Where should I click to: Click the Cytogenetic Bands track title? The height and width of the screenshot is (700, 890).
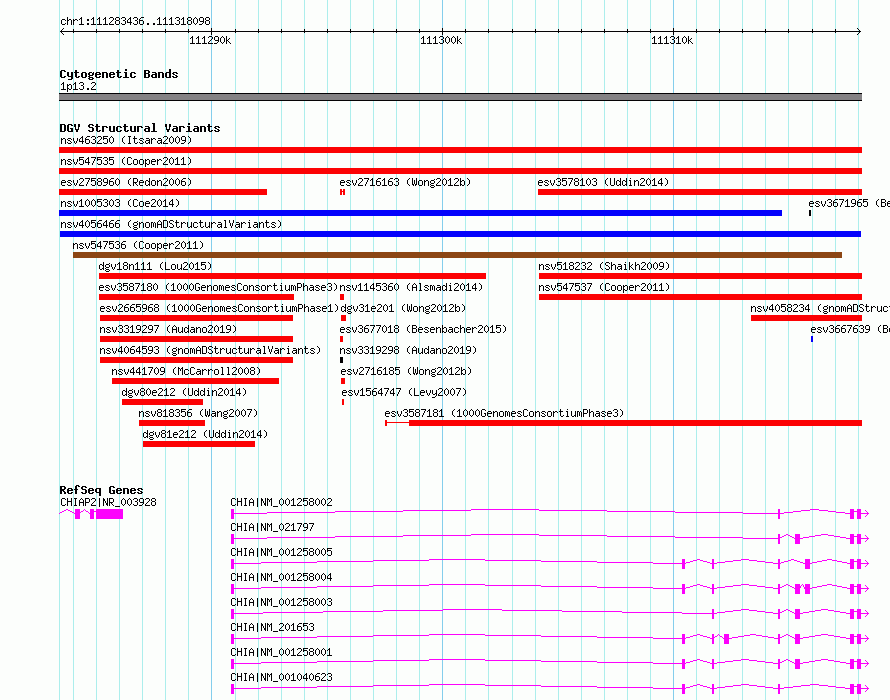(119, 74)
